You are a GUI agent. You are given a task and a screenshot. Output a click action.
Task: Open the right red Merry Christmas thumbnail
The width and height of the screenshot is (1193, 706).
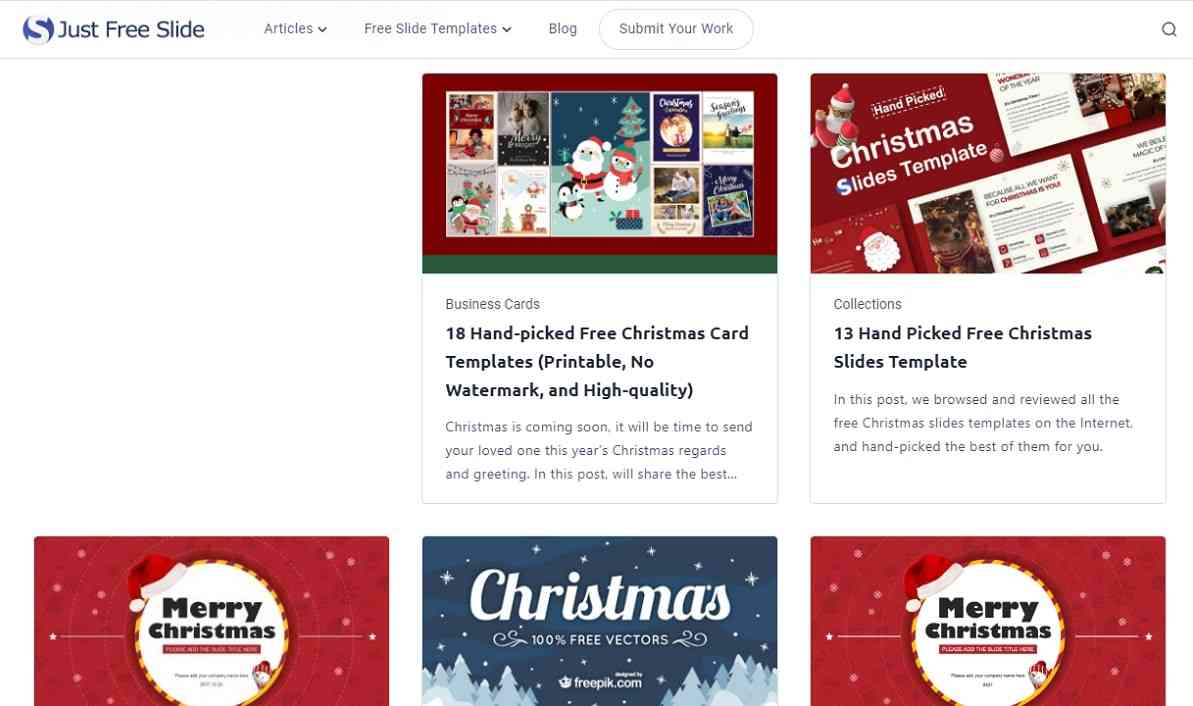(988, 621)
